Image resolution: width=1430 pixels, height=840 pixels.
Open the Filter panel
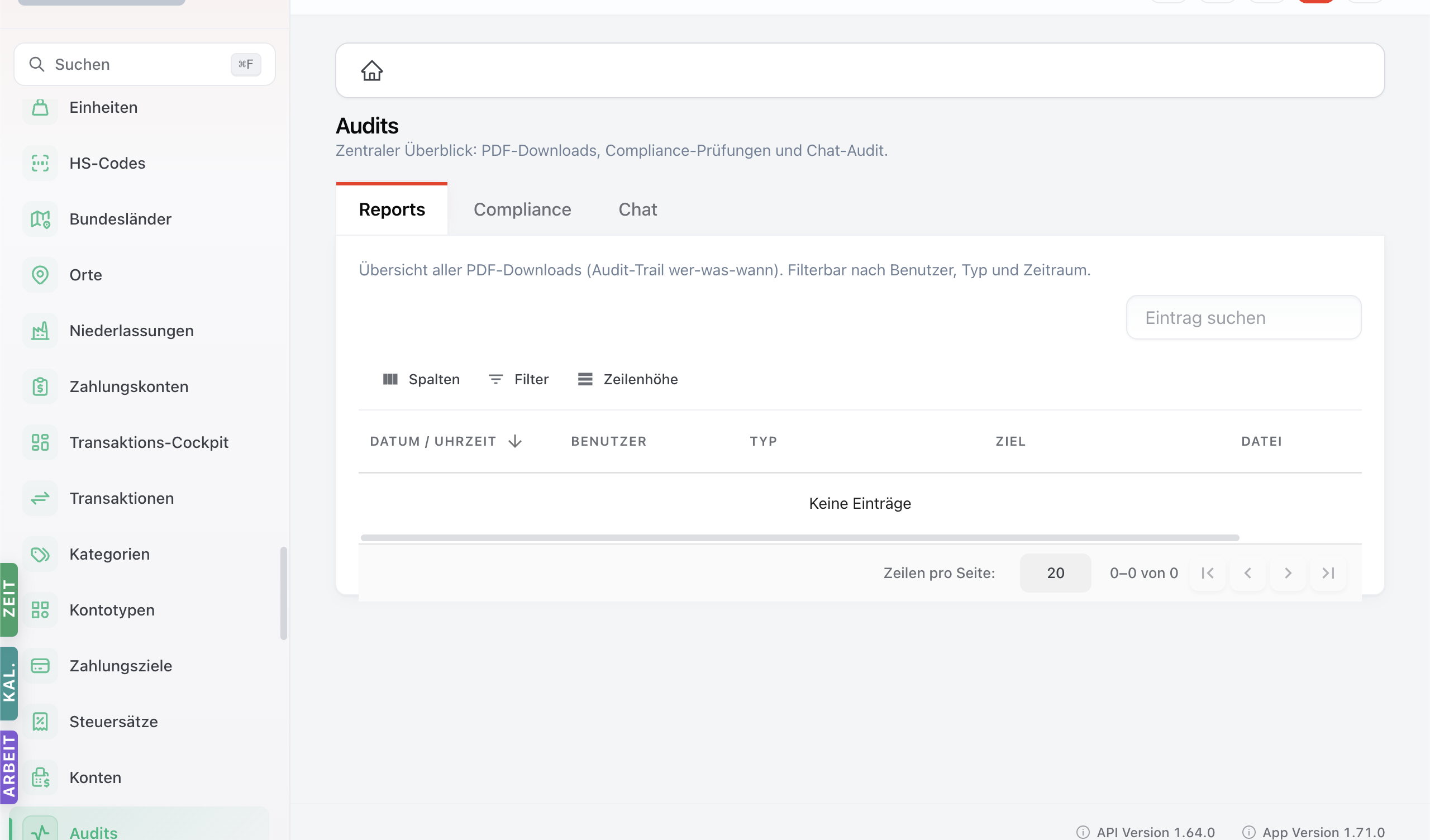[x=519, y=379]
